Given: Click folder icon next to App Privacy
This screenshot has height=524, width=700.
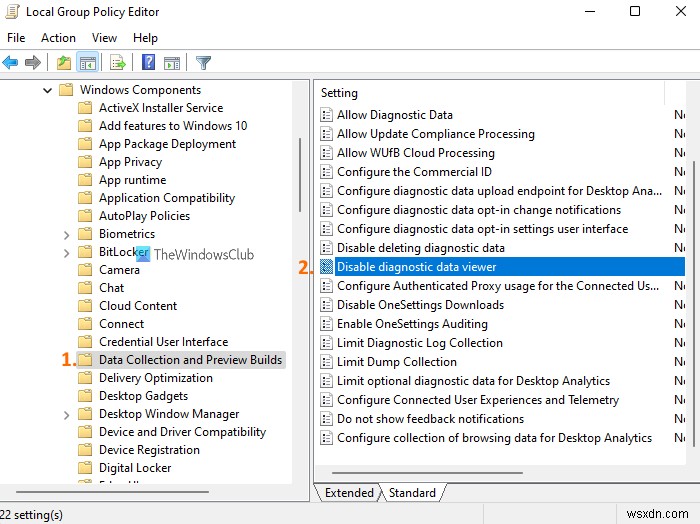Looking at the screenshot, I should (x=85, y=162).
